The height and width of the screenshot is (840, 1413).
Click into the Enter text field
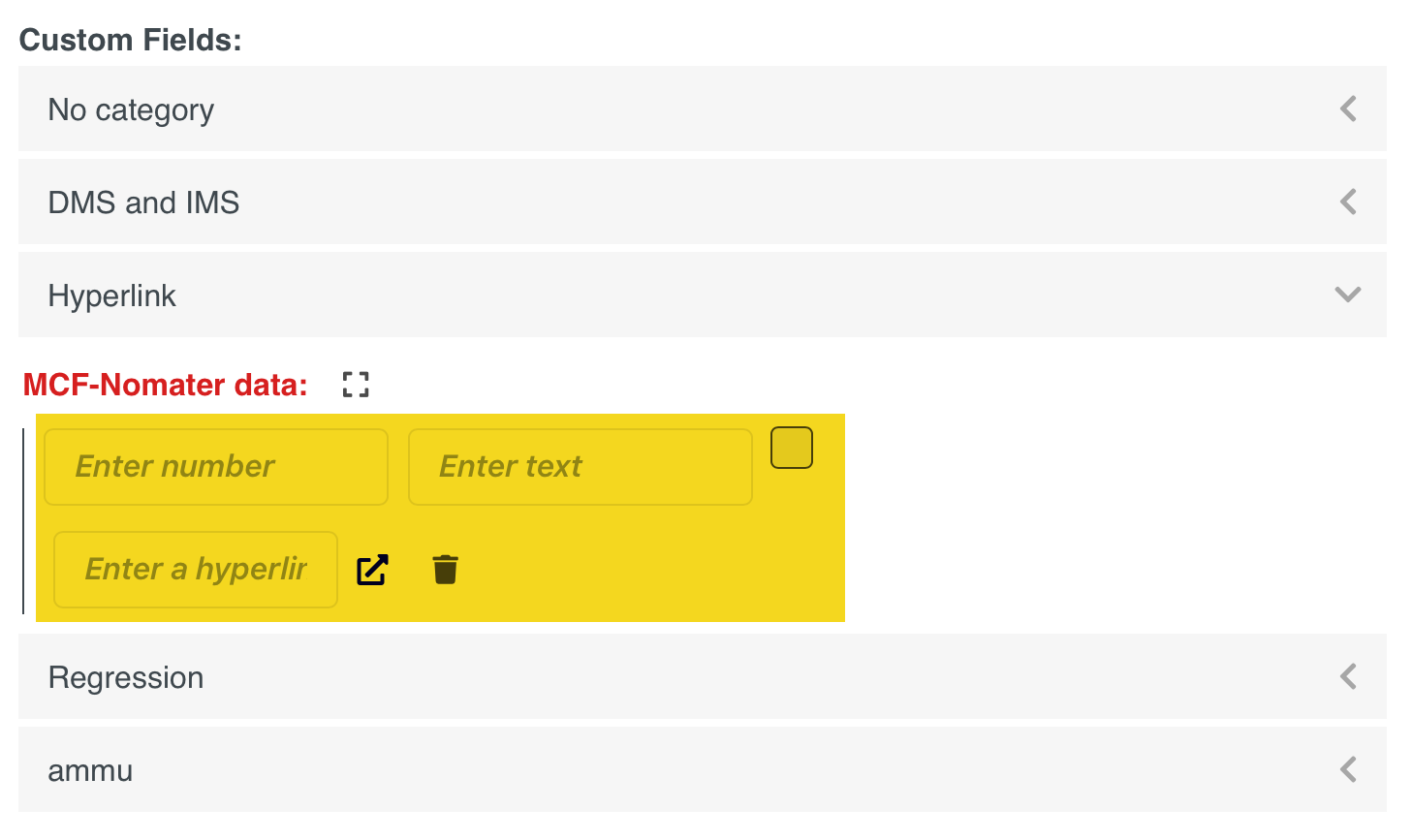point(580,467)
